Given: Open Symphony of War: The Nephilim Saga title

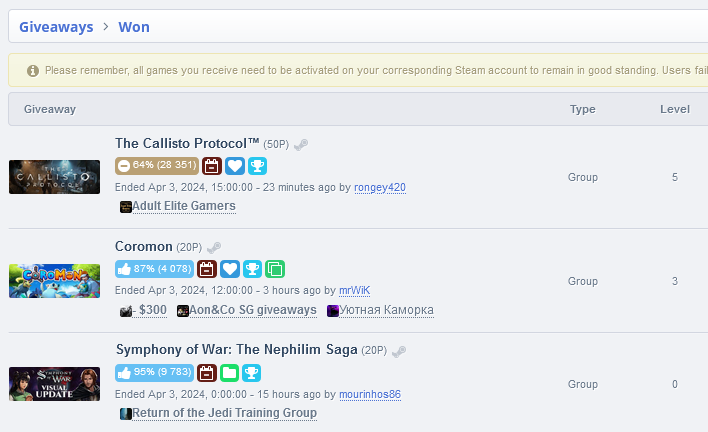Looking at the screenshot, I should 237,349.
